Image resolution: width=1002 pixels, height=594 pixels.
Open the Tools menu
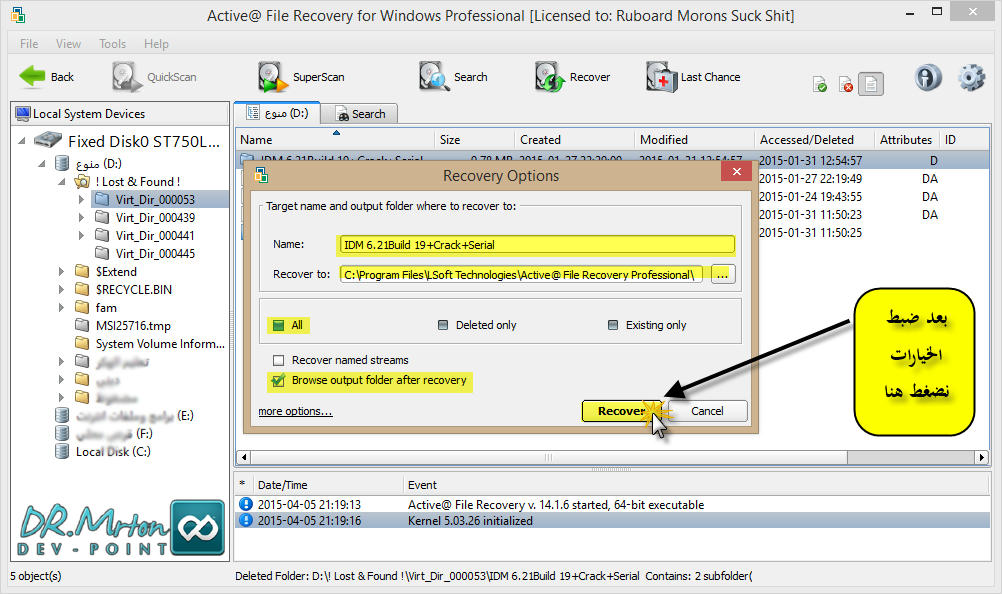112,43
